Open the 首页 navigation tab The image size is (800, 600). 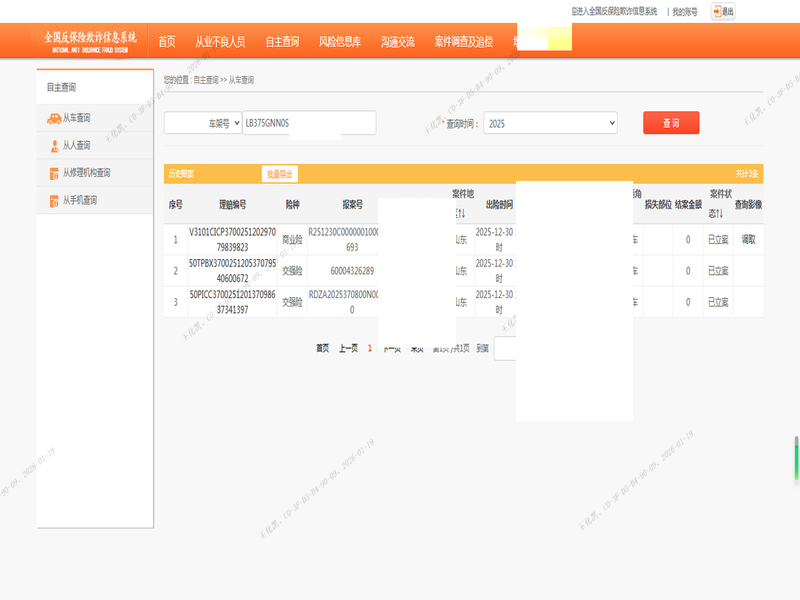click(x=166, y=42)
